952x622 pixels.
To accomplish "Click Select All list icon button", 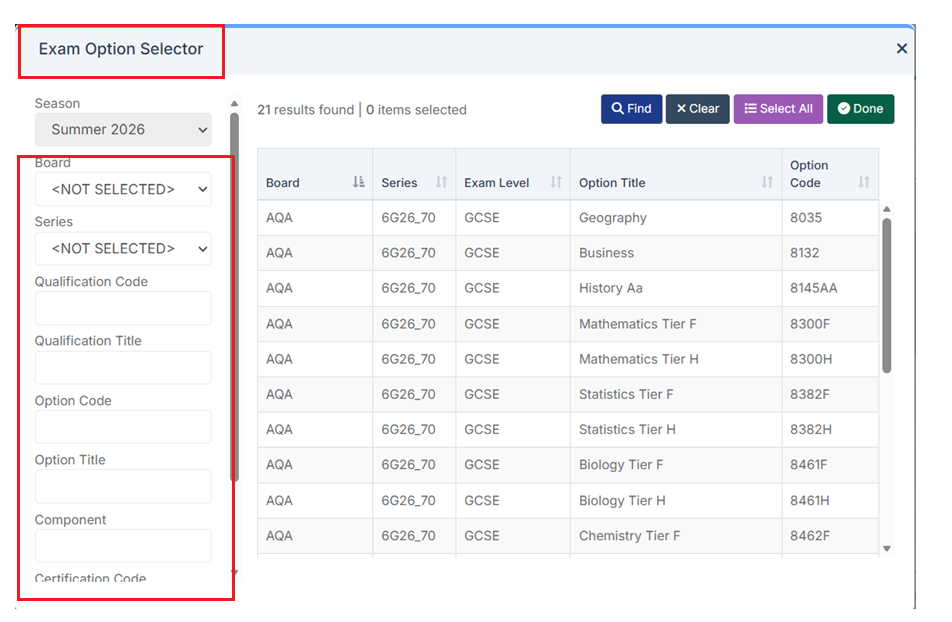I will coord(778,109).
